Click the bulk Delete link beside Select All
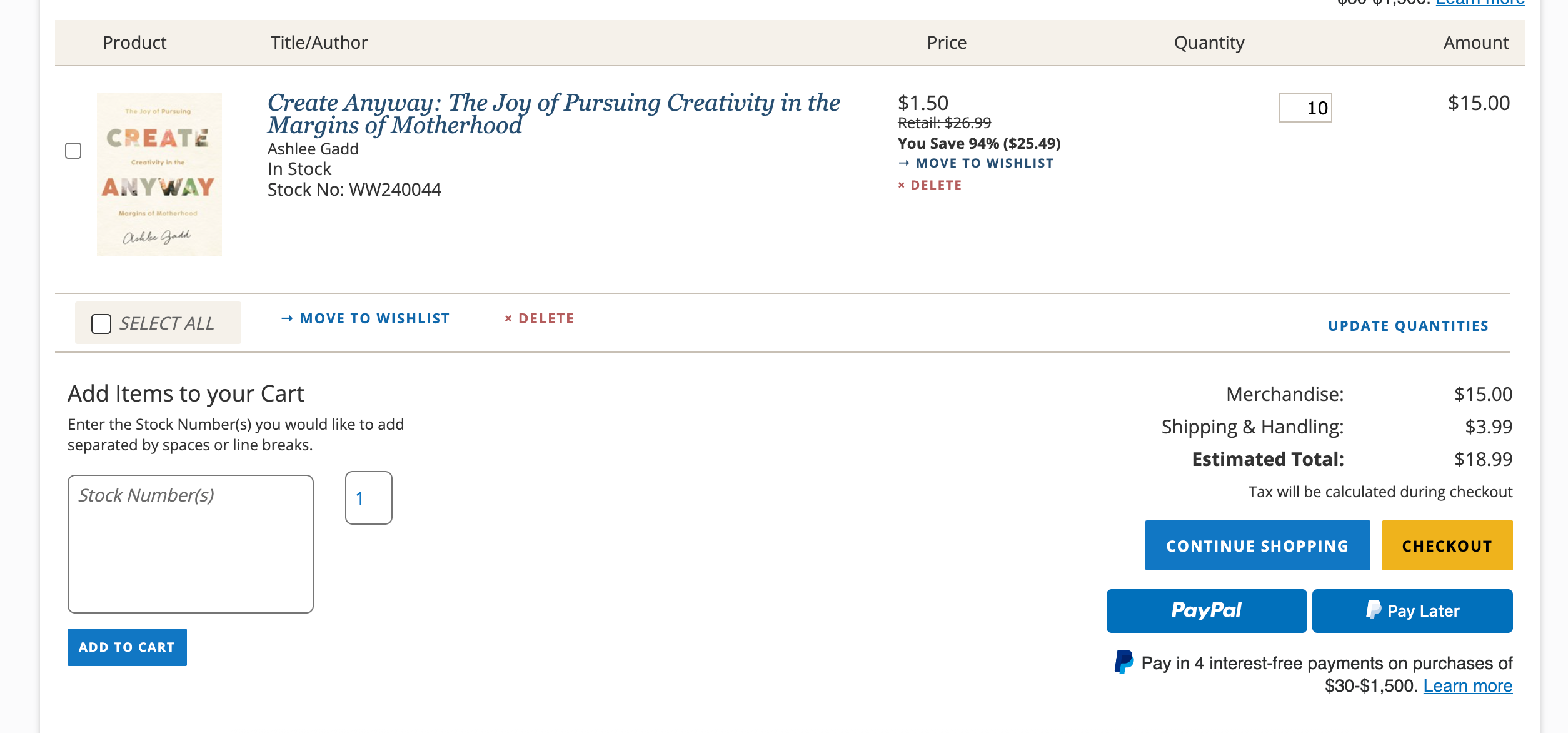This screenshot has height=733, width=1568. 546,319
